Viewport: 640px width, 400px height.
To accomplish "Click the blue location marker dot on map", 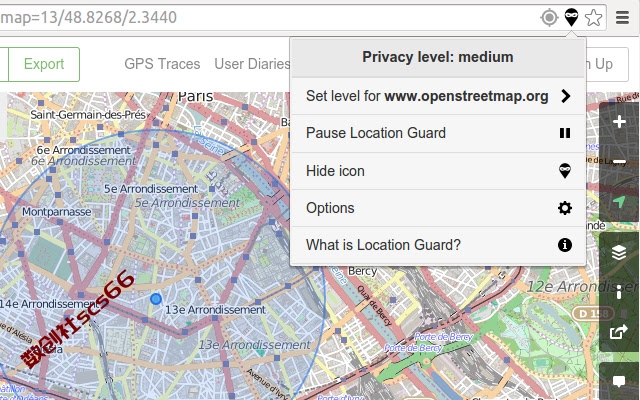I will click(156, 299).
